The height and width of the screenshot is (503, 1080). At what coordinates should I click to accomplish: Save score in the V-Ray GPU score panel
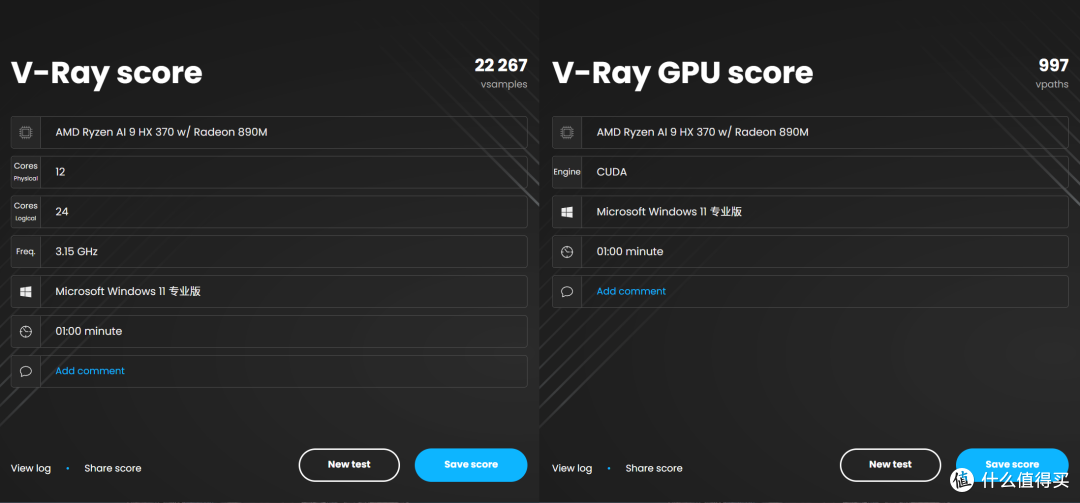click(1012, 465)
